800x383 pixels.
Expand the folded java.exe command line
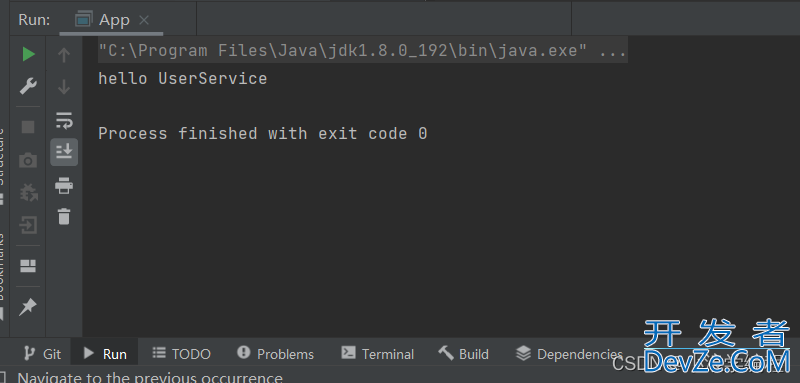611,51
